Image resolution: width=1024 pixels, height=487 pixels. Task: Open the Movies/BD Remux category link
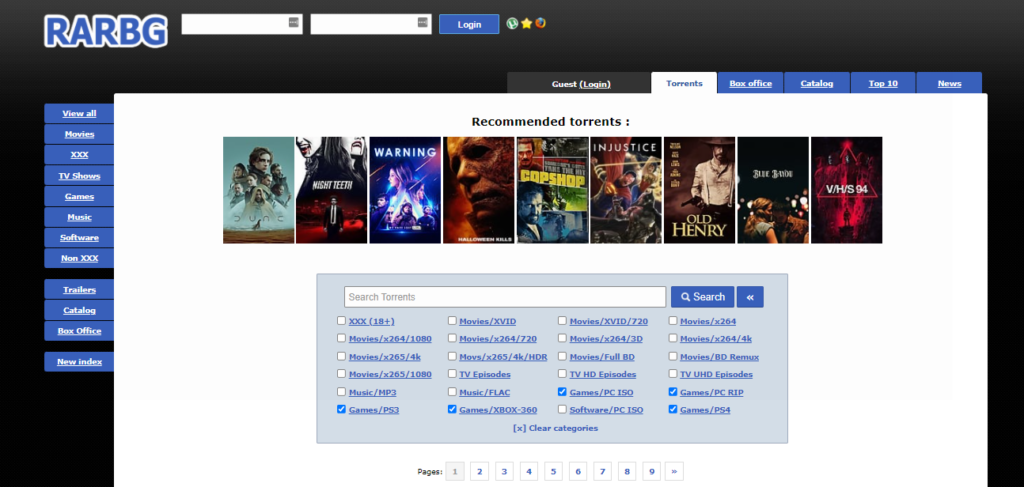[x=719, y=357]
